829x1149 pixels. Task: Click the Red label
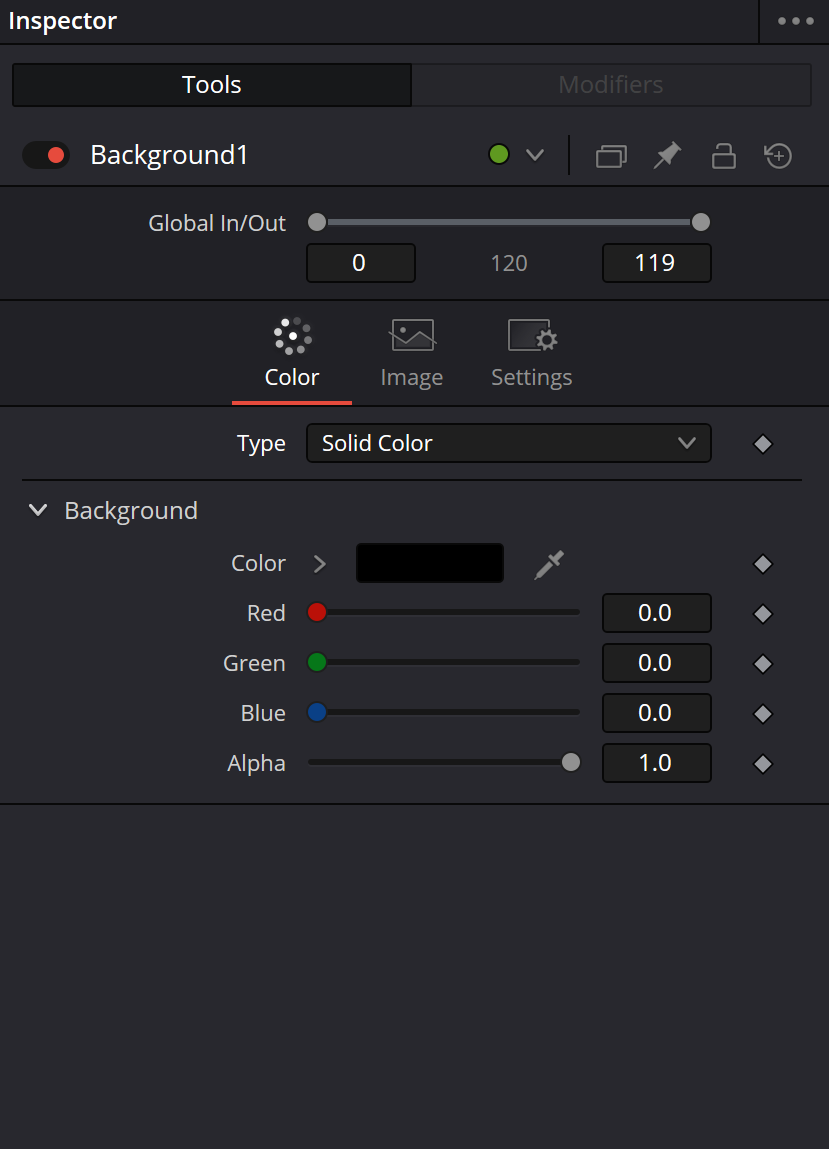tap(266, 613)
